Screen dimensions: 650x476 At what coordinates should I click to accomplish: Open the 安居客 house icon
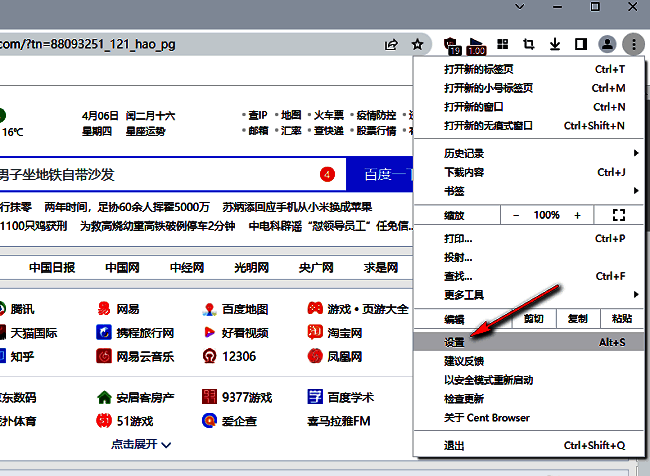104,397
